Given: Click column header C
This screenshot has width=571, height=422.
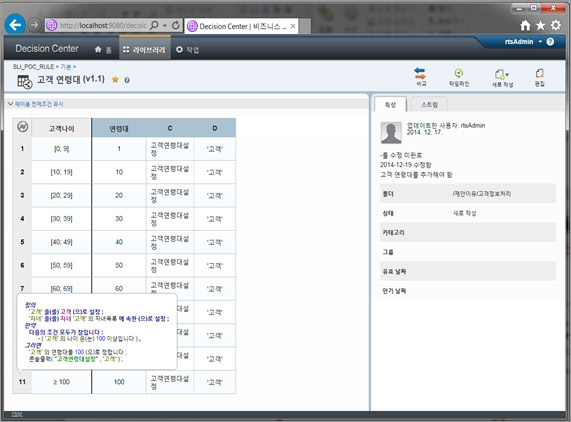Looking at the screenshot, I should click(x=170, y=128).
